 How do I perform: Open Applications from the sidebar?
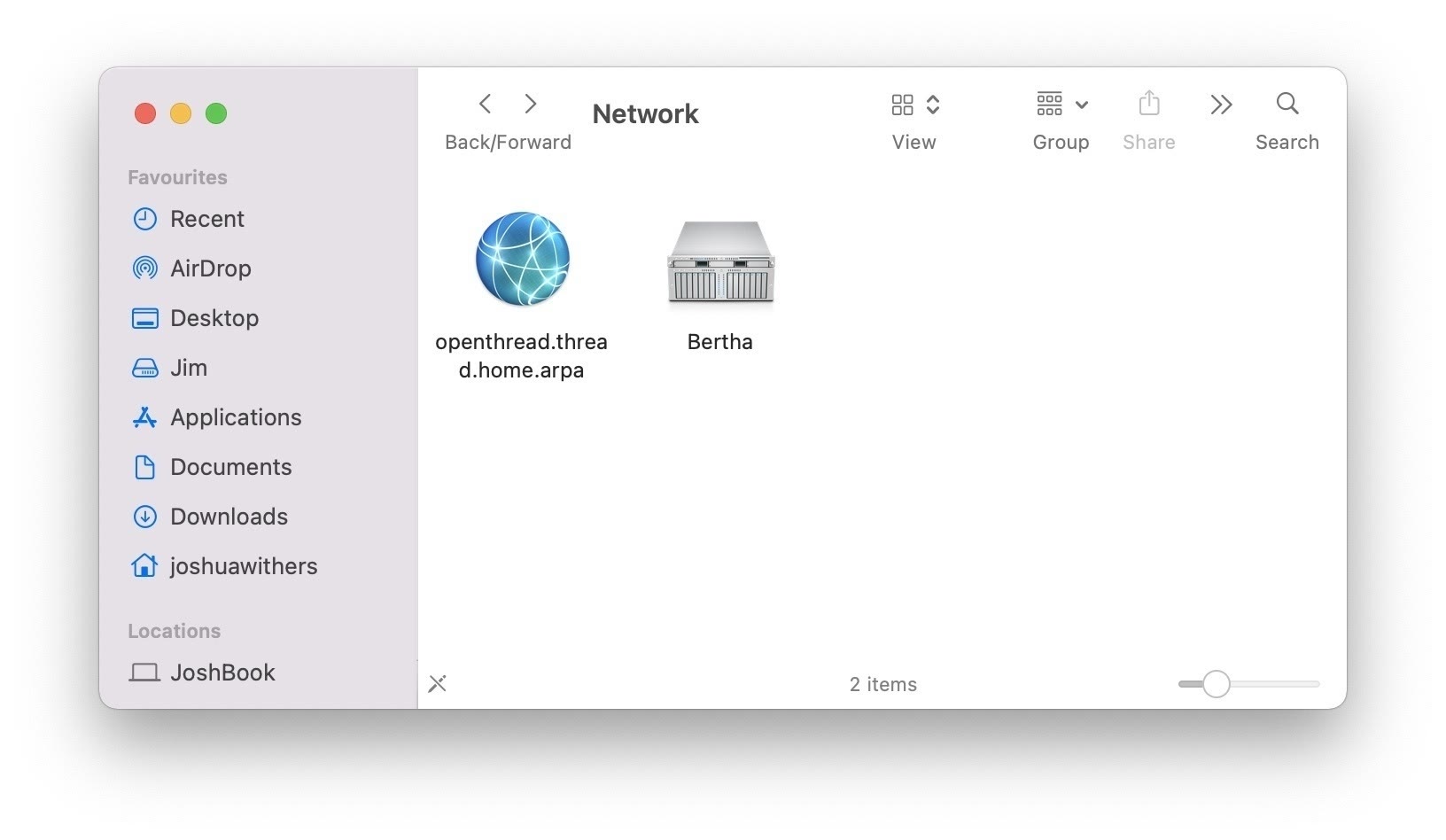[x=235, y=417]
